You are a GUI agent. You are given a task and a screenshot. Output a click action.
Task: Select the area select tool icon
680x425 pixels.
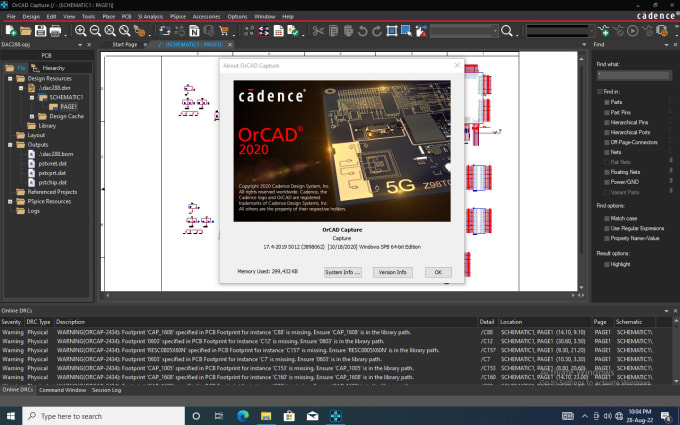coord(406,31)
